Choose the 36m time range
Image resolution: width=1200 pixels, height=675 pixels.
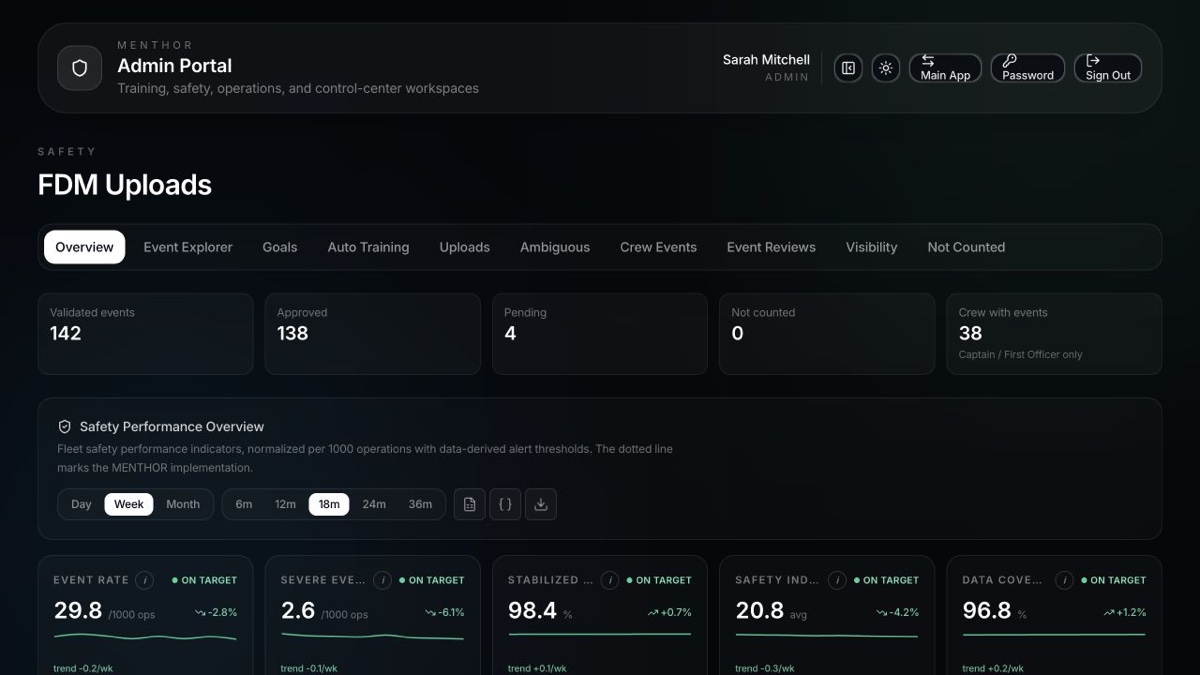coord(420,504)
